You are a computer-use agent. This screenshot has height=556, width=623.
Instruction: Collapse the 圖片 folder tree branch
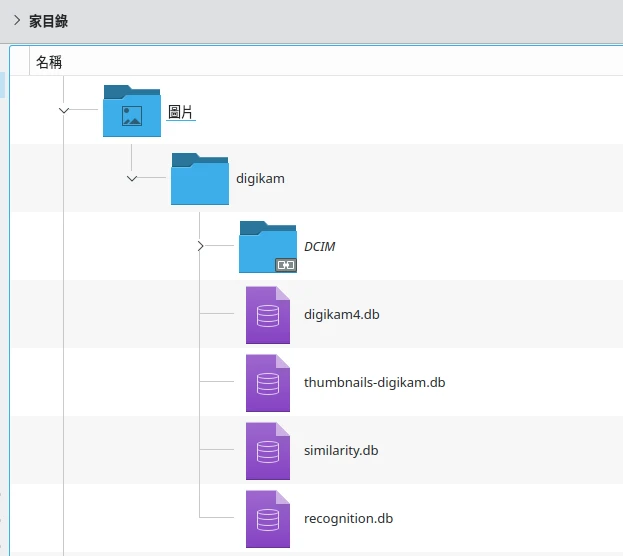click(x=64, y=110)
